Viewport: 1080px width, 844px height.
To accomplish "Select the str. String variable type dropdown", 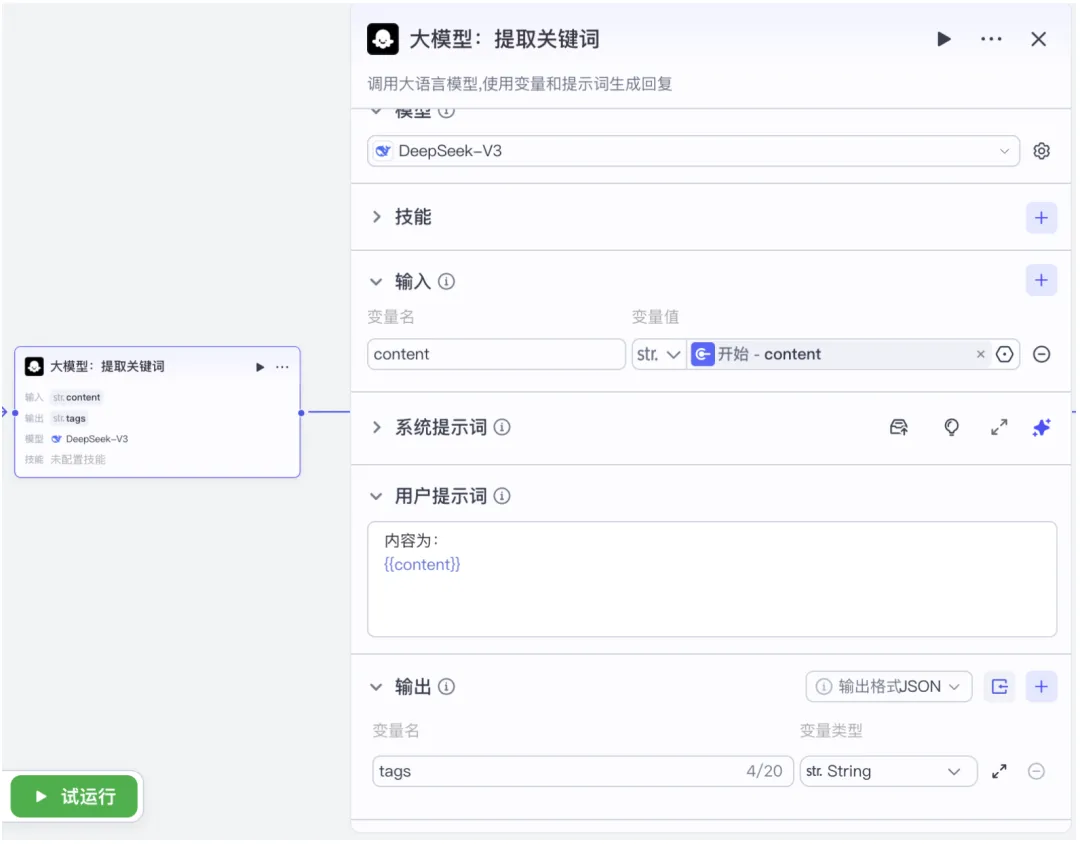I will click(x=888, y=772).
